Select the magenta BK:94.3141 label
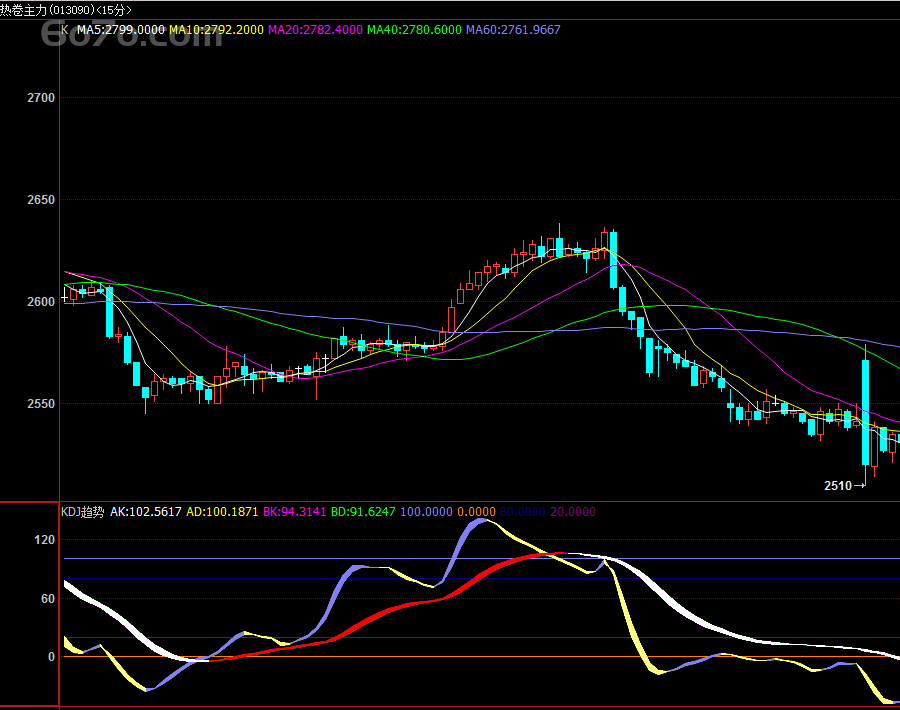 point(294,512)
